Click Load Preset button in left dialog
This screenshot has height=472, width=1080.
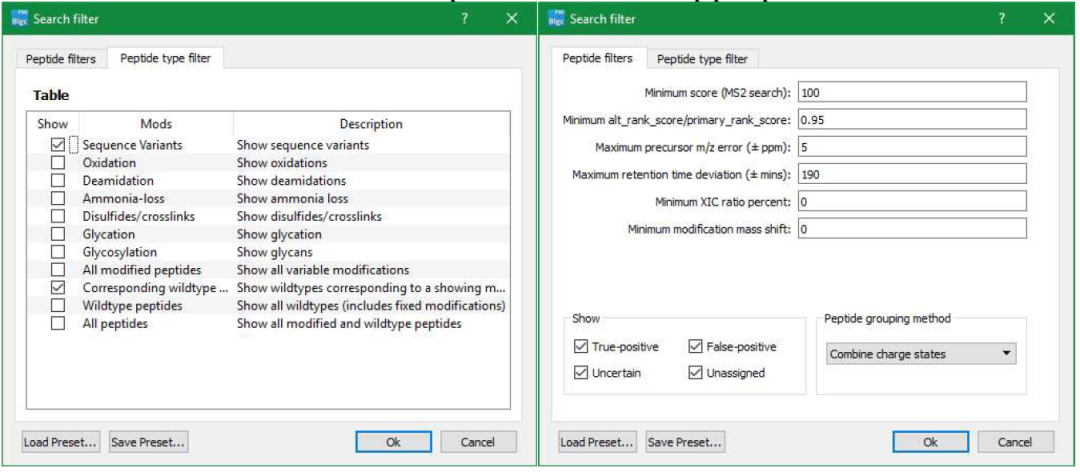[x=61, y=442]
